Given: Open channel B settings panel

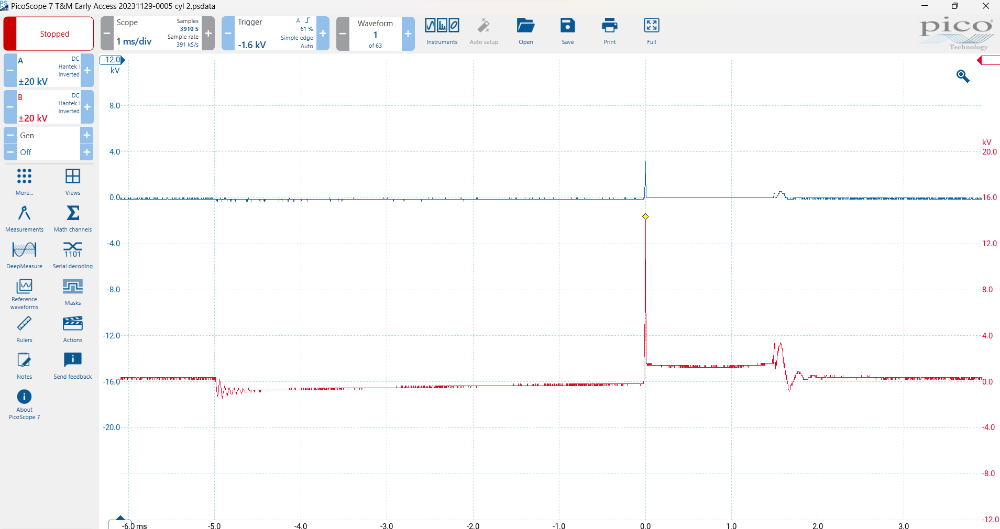Looking at the screenshot, I should [x=48, y=108].
